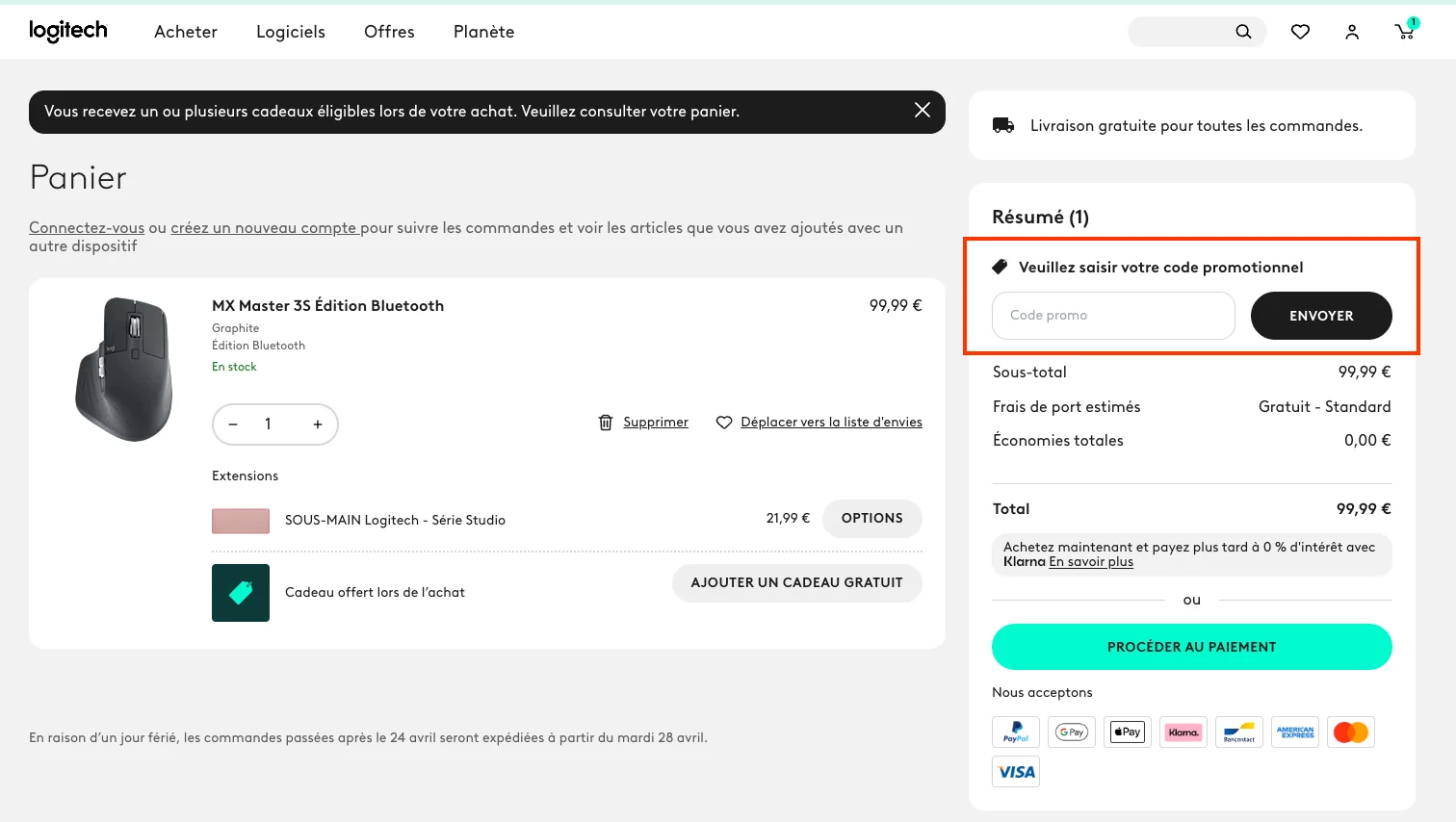Screen dimensions: 1456x822
Task: Click the Google Pay payment icon
Action: (x=1072, y=732)
